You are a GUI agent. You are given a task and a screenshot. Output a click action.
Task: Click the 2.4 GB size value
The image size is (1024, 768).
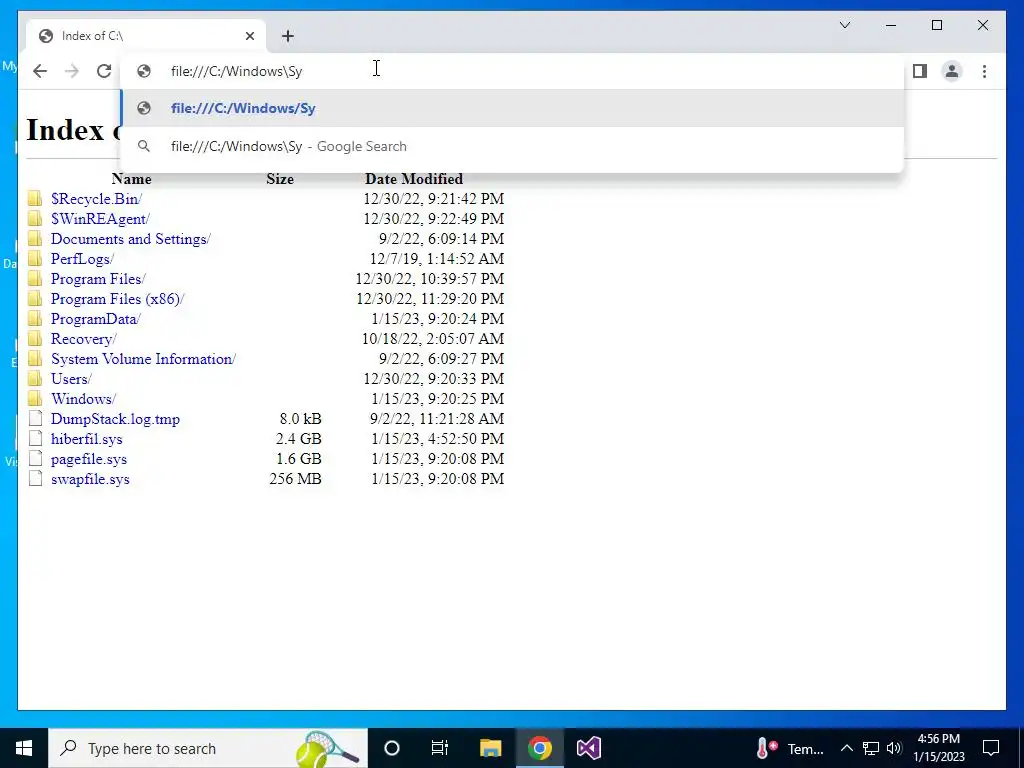298,439
